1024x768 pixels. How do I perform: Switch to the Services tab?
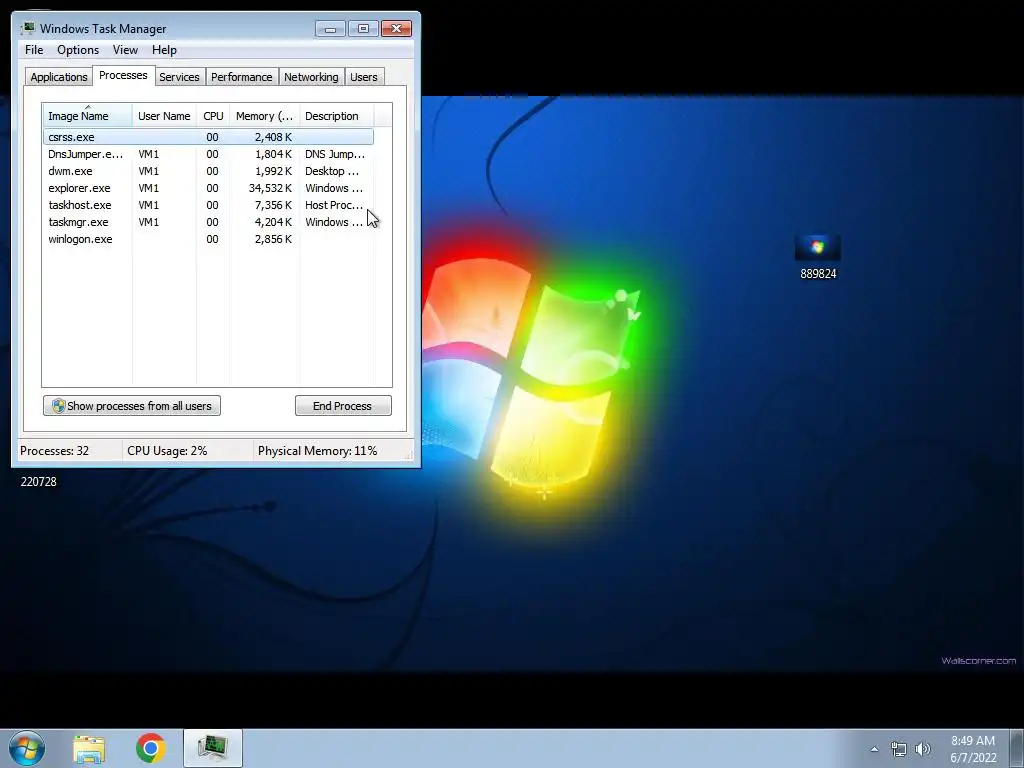180,77
